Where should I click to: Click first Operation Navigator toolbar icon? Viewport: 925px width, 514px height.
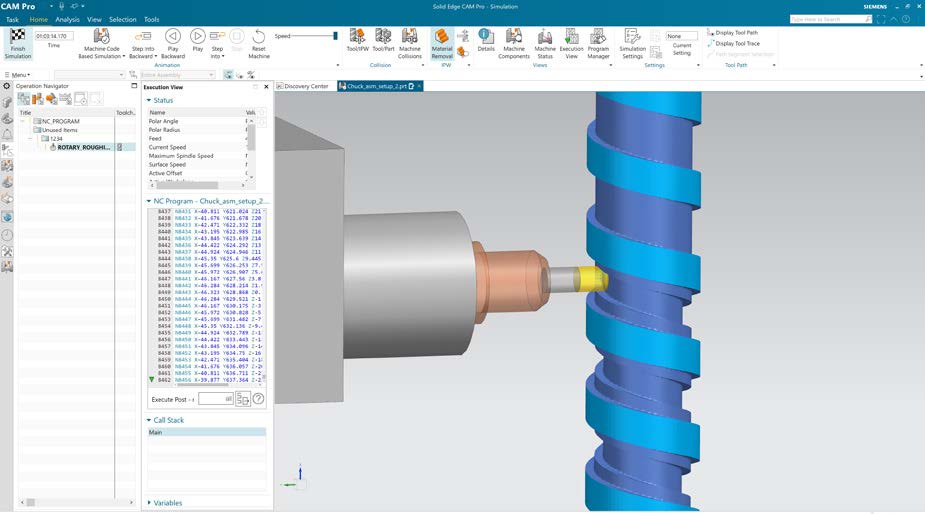coord(24,99)
